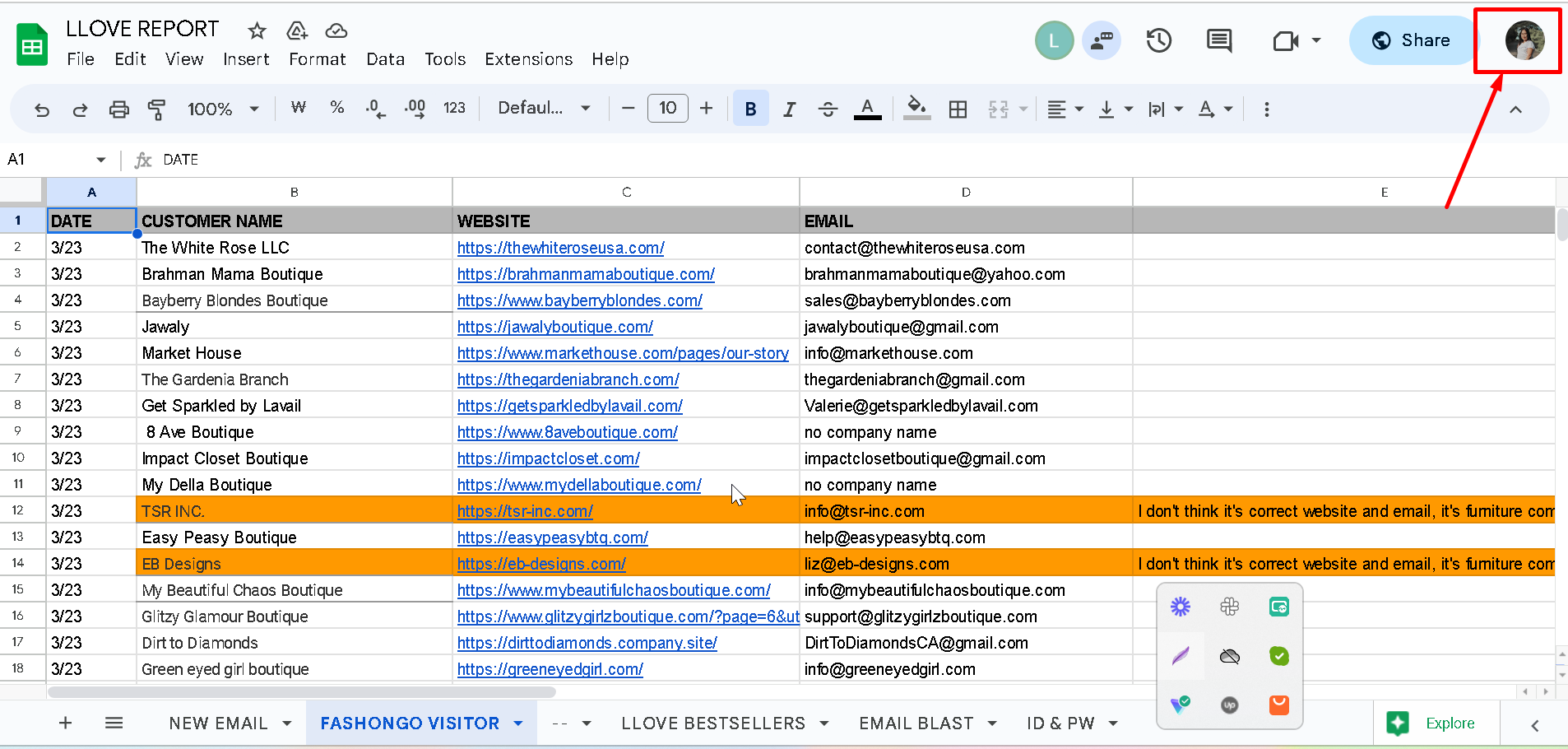Switch to the LLOVE BESTSELLERS sheet tab
Image resolution: width=1568 pixels, height=749 pixels.
coord(713,723)
